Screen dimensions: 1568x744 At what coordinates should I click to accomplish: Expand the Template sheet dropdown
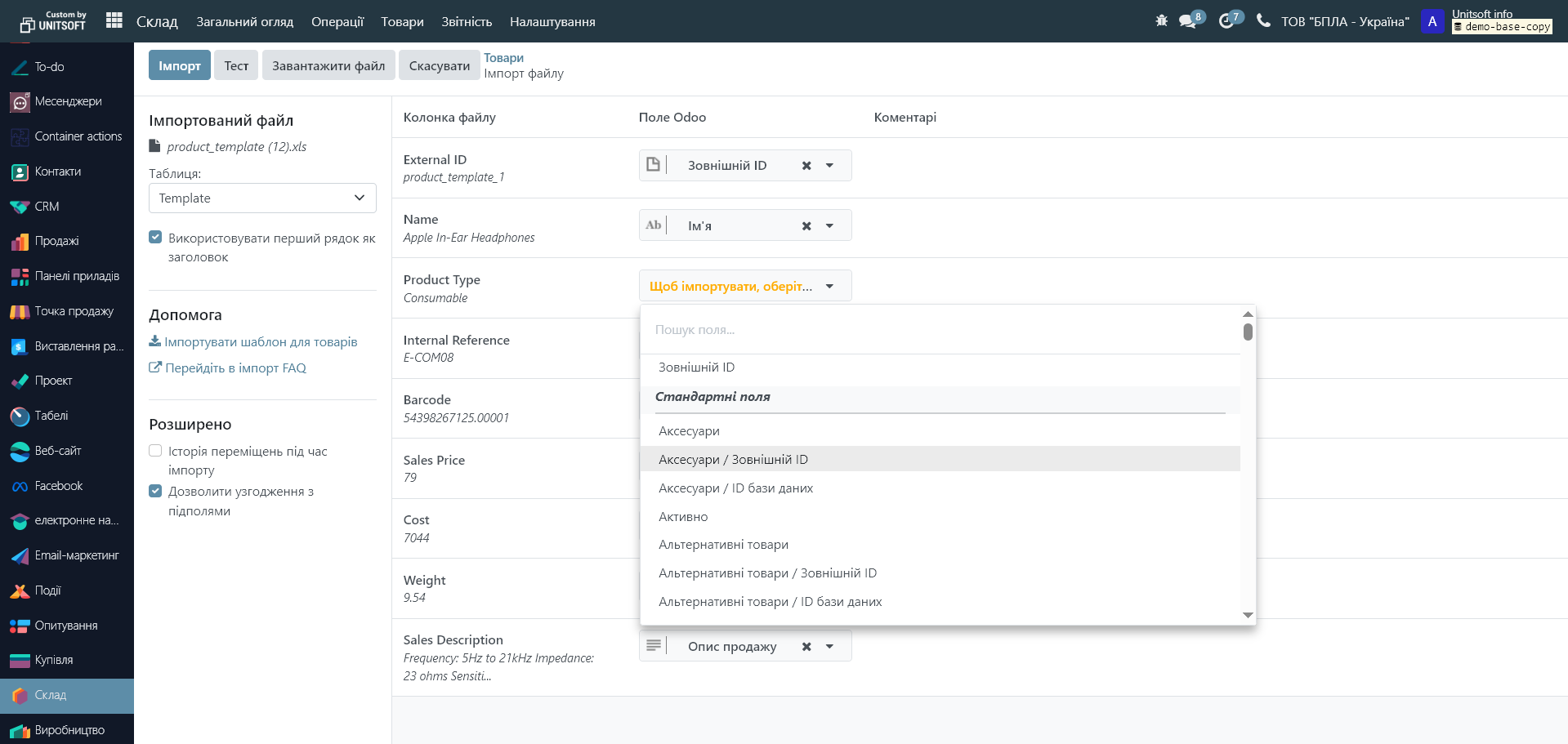pos(262,198)
